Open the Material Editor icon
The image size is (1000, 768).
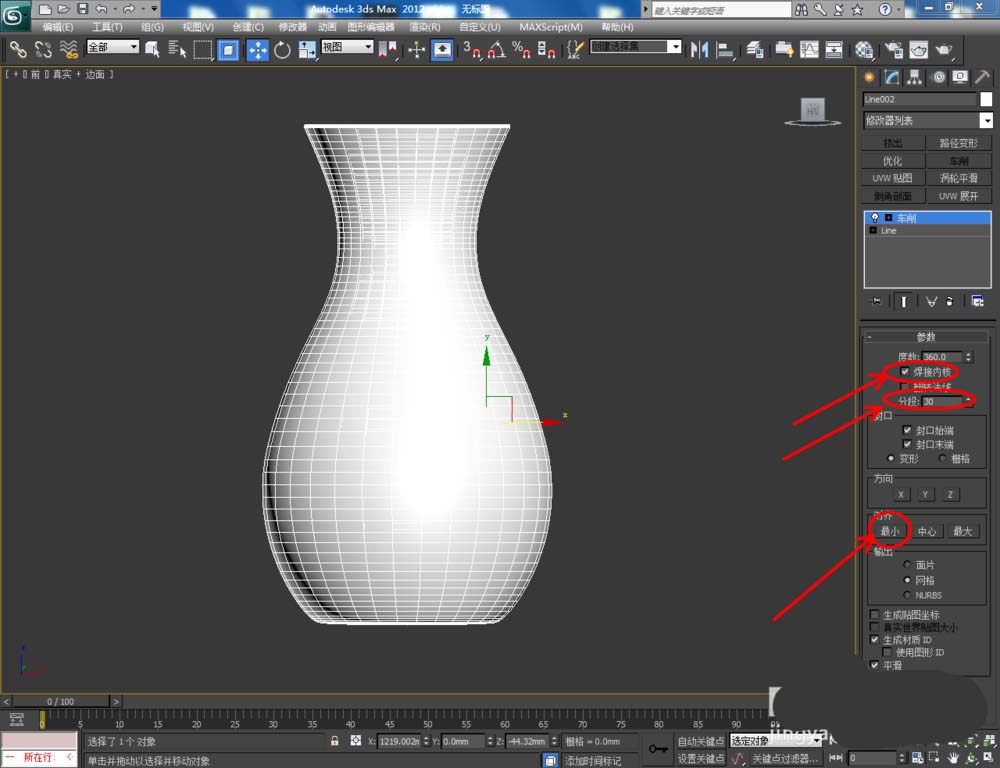pos(864,49)
